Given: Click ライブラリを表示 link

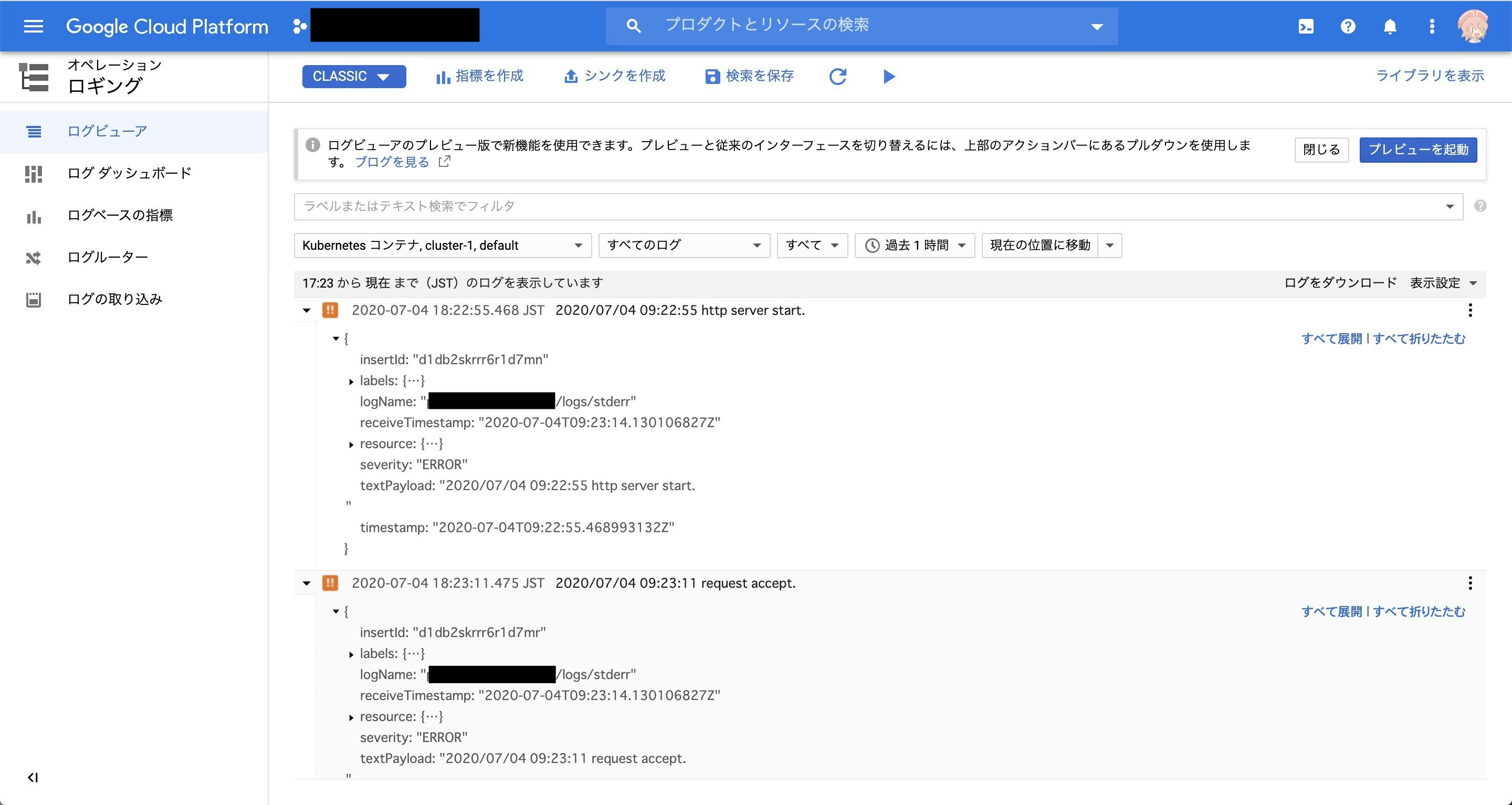Looking at the screenshot, I should [x=1430, y=76].
